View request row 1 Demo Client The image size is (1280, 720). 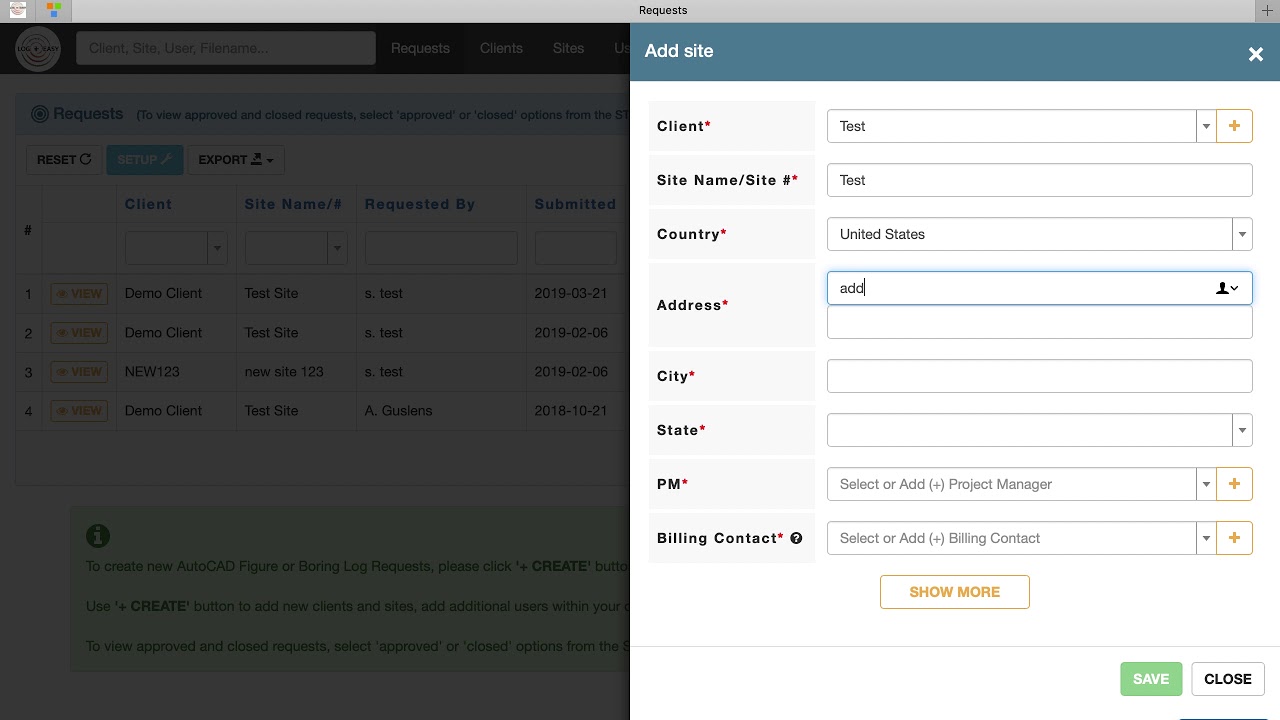79,294
